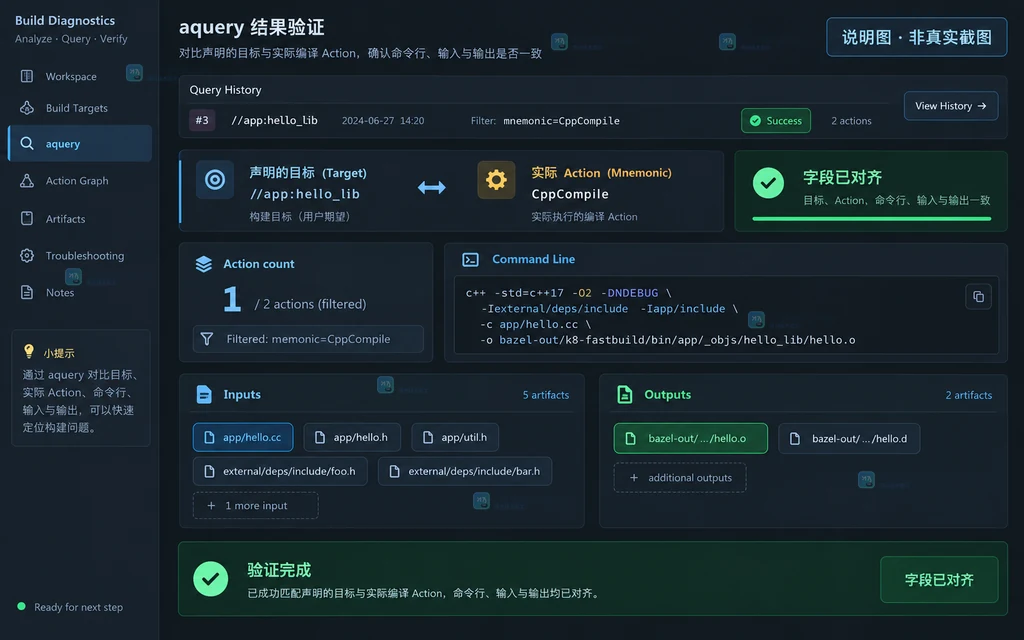Viewport: 1024px width, 640px height.
Task: Click the target bullseye icon
Action: (215, 180)
